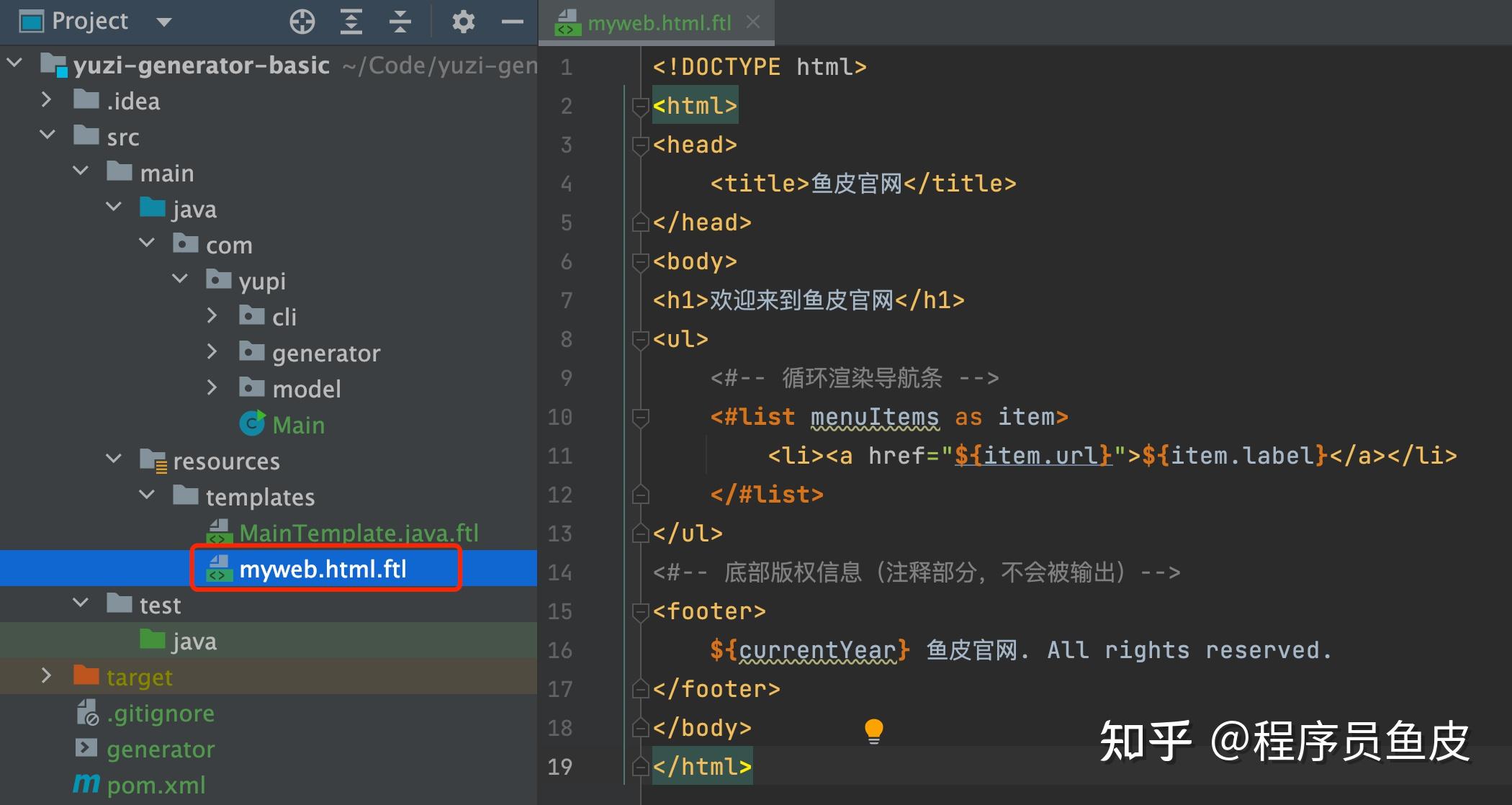Collapse the templates folder

point(147,495)
